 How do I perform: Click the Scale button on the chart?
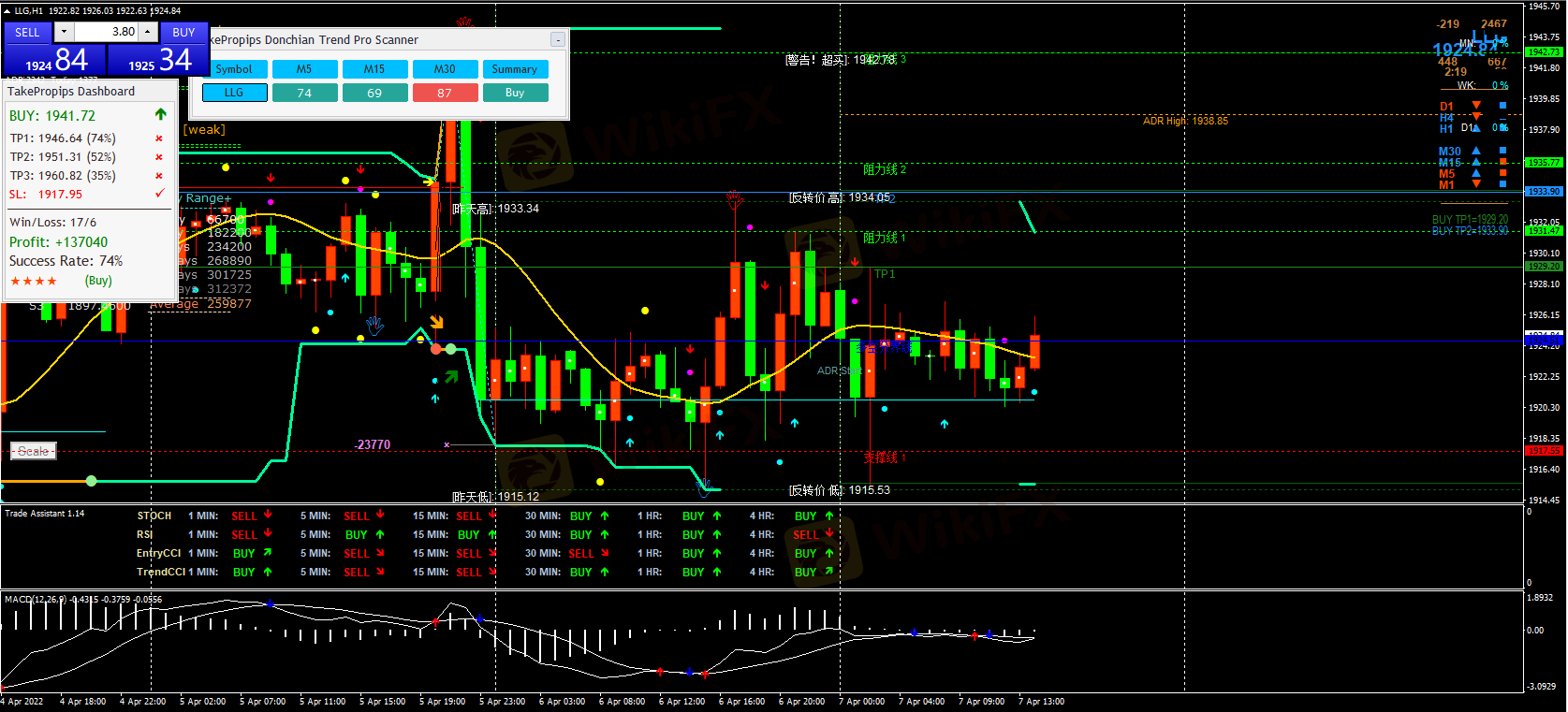[x=33, y=451]
